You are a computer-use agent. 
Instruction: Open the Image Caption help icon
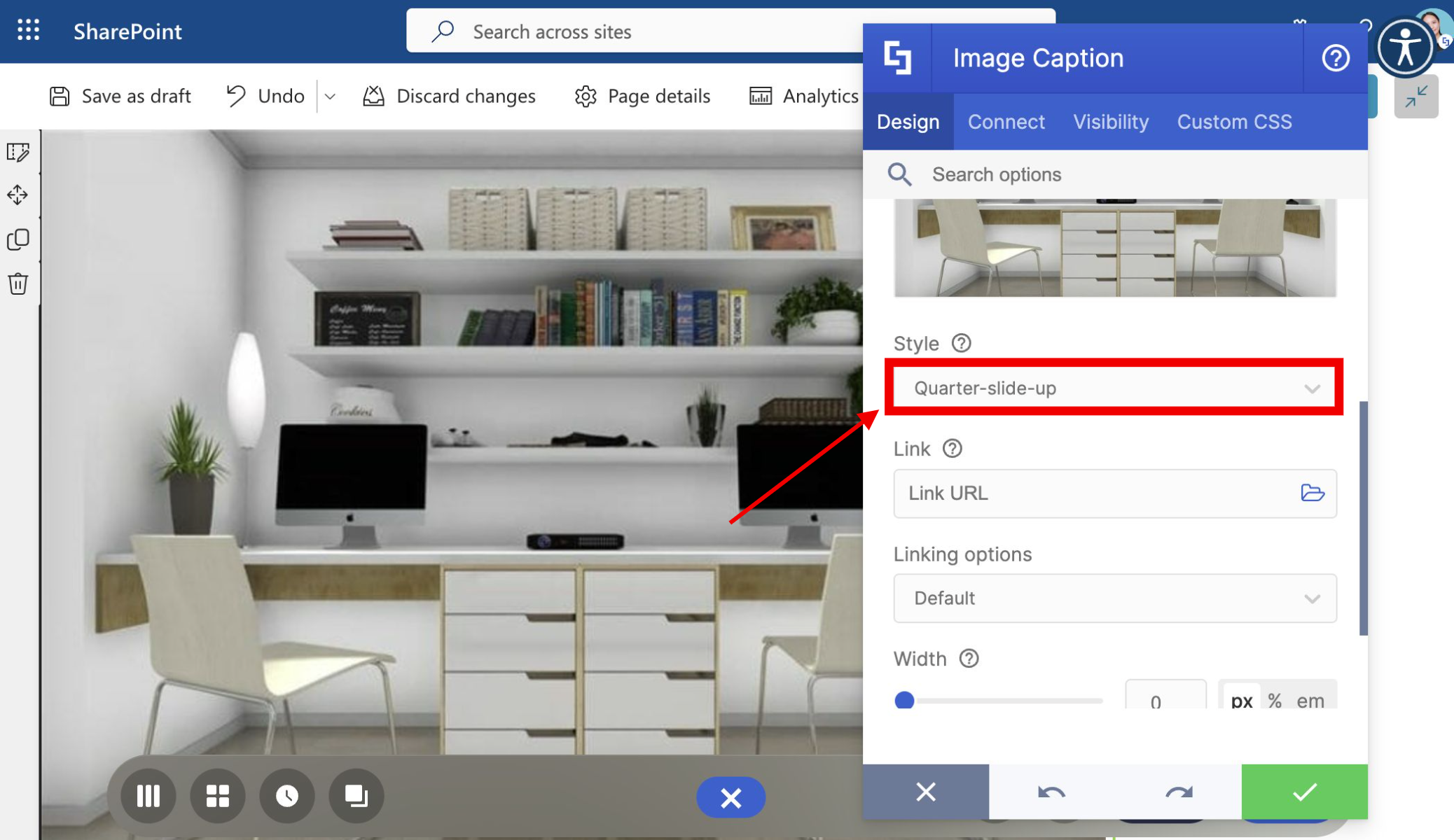click(x=1335, y=58)
